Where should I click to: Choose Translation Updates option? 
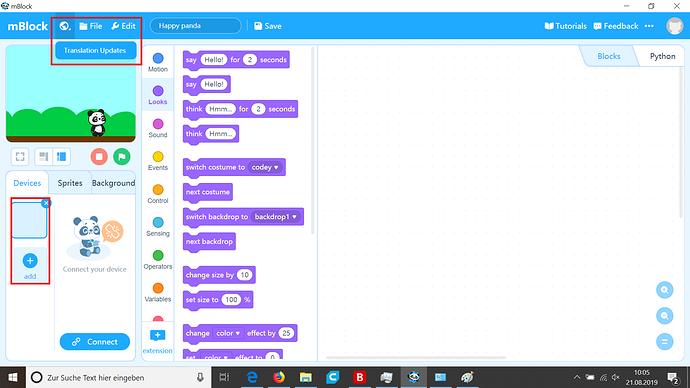click(95, 51)
